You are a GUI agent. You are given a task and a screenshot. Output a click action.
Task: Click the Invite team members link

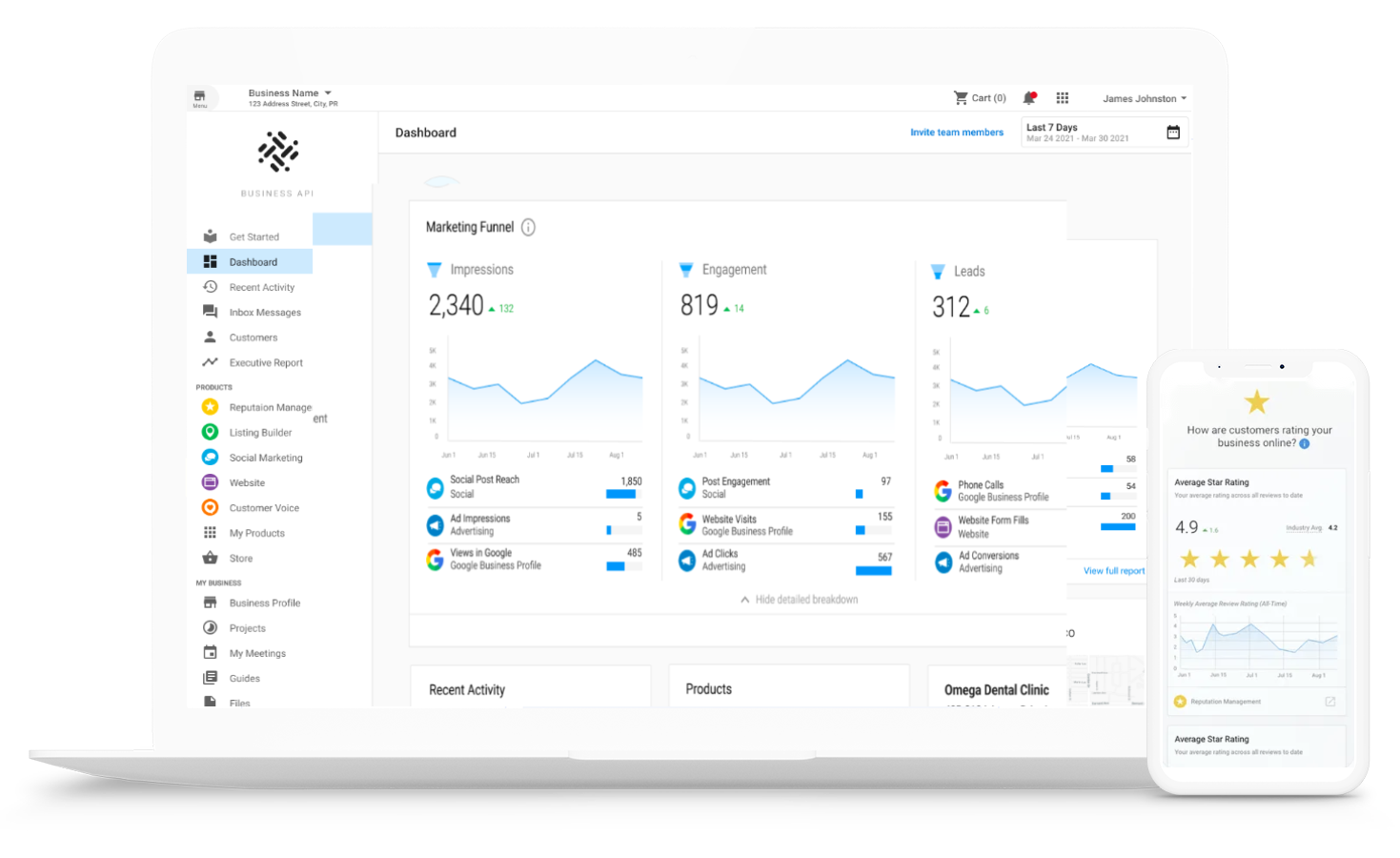[957, 133]
